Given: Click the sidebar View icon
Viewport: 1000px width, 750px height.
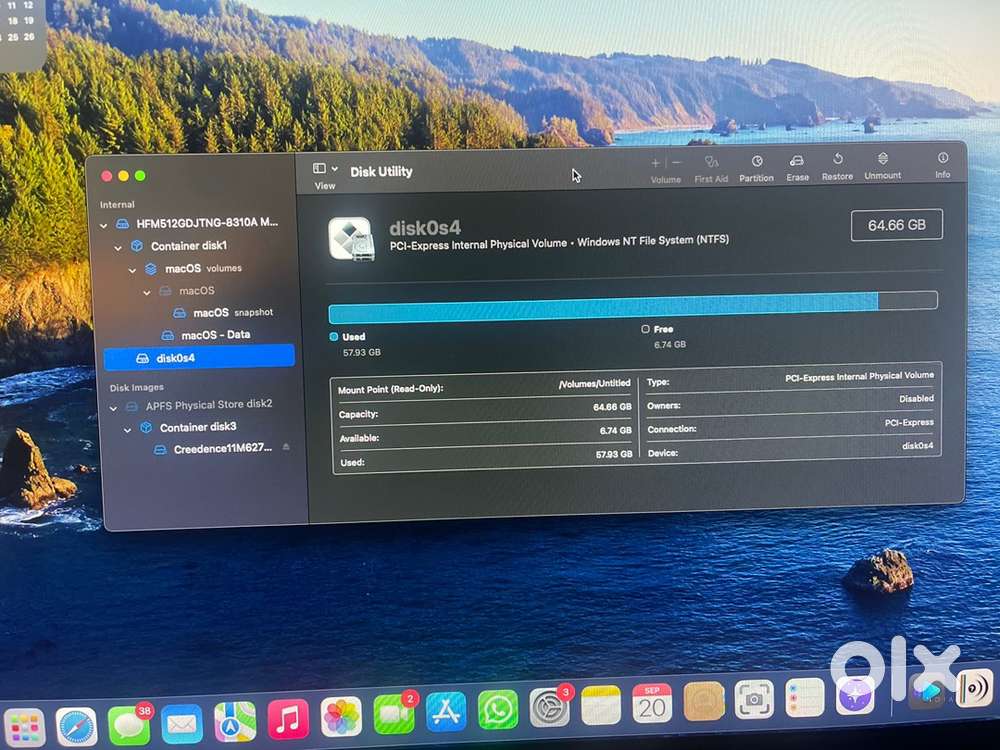Looking at the screenshot, I should pyautogui.click(x=319, y=168).
